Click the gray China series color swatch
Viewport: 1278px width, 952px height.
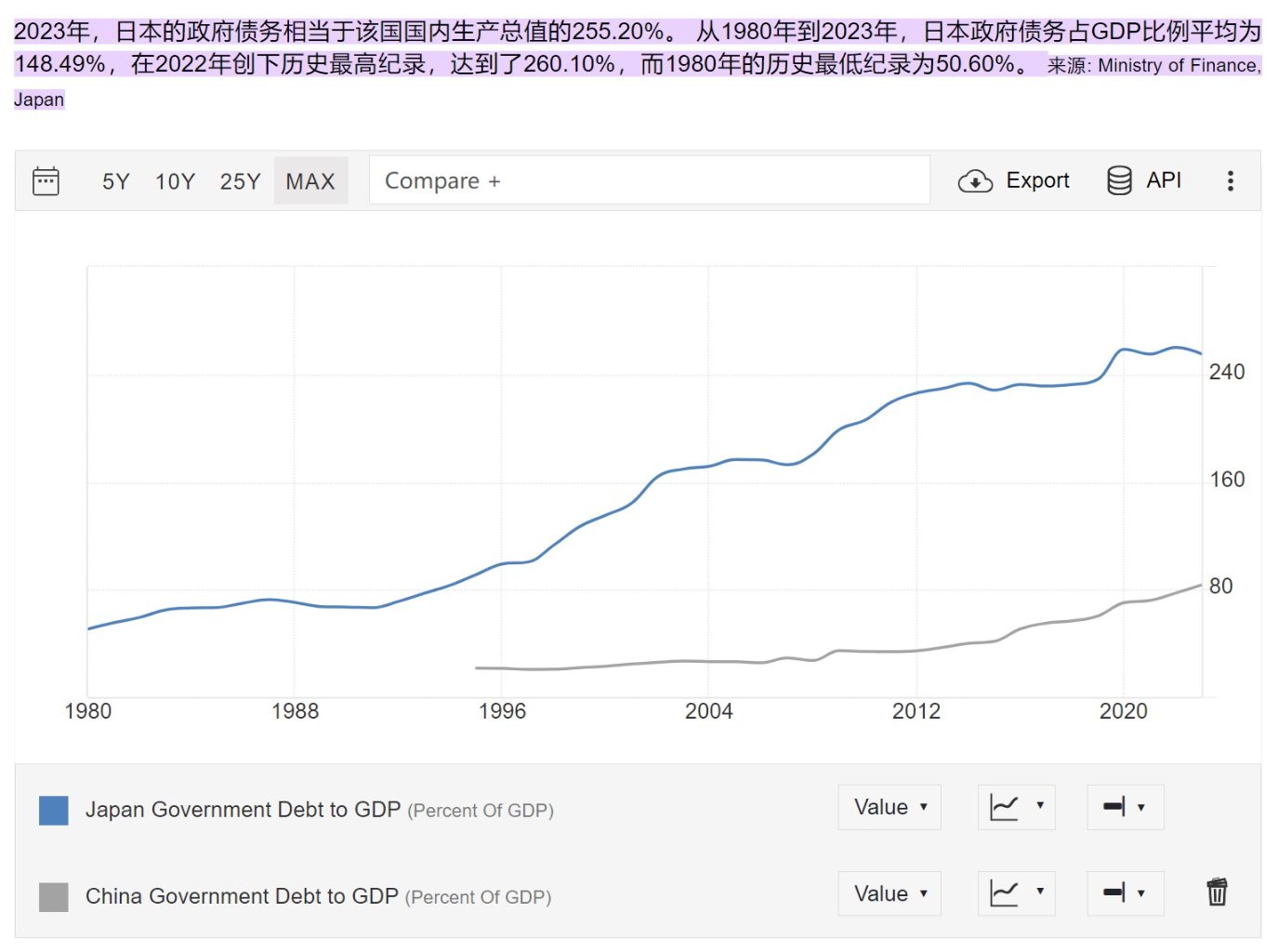pyautogui.click(x=54, y=896)
